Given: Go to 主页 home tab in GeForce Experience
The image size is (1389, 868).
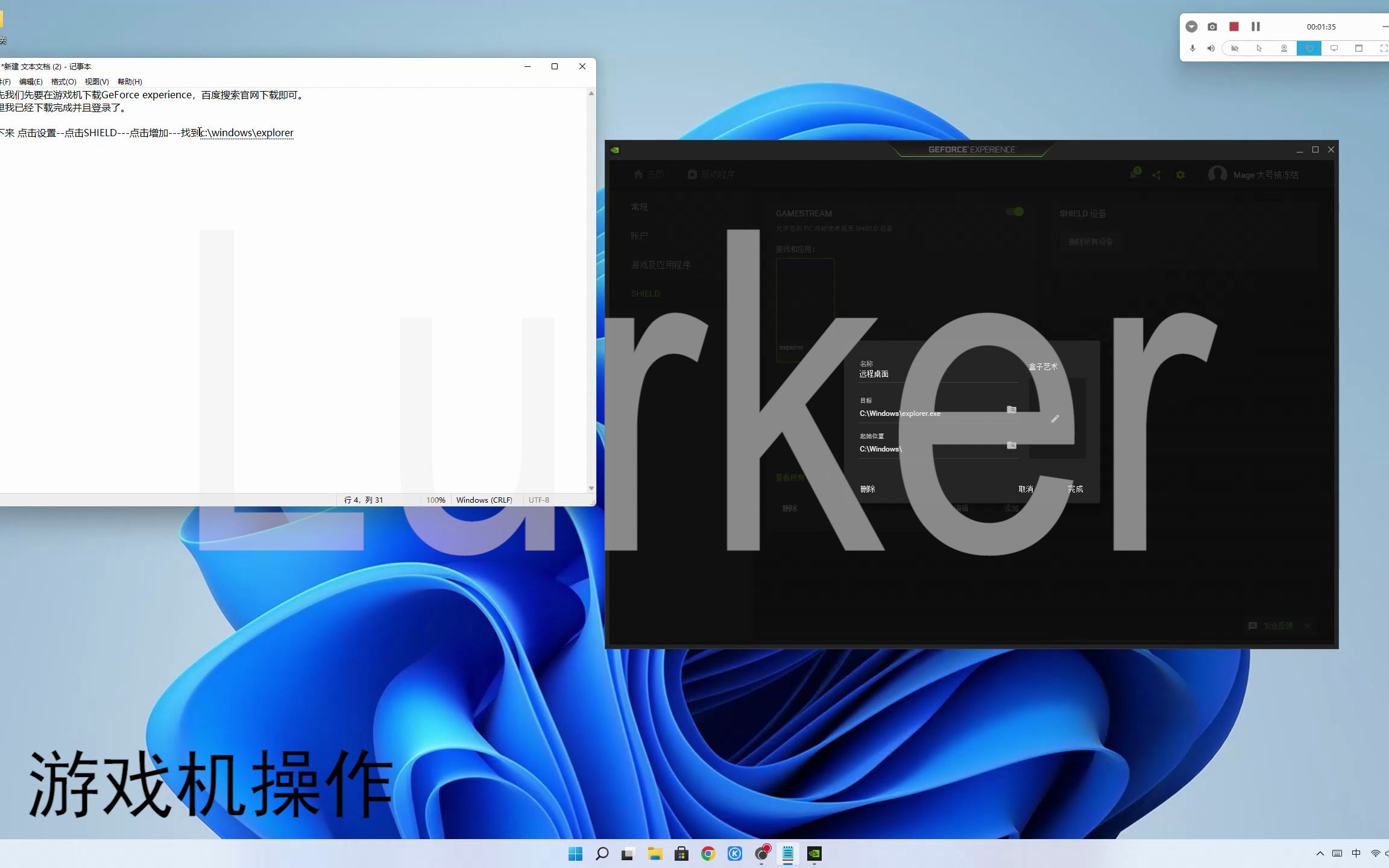Looking at the screenshot, I should pos(649,174).
